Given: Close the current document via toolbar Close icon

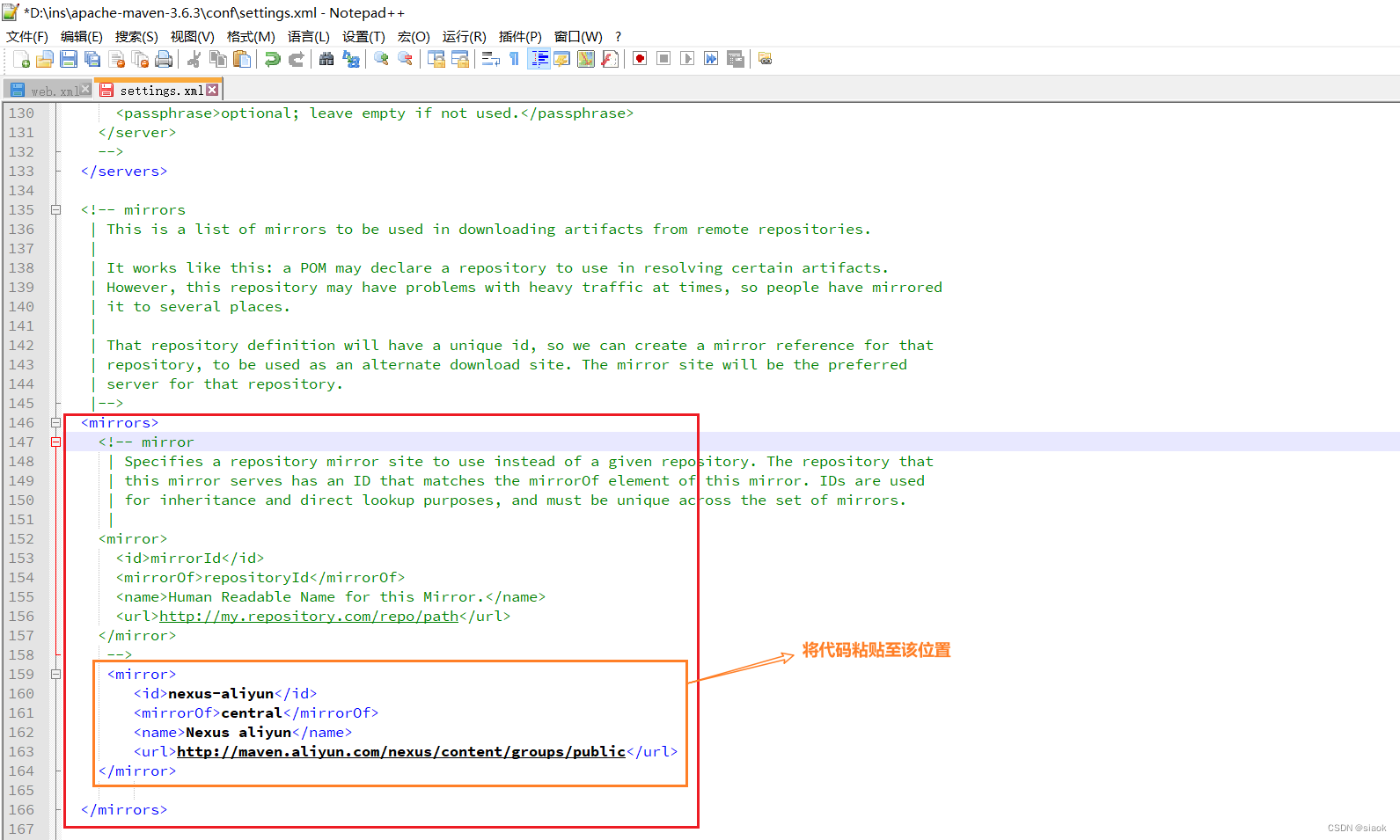Looking at the screenshot, I should pos(116,59).
